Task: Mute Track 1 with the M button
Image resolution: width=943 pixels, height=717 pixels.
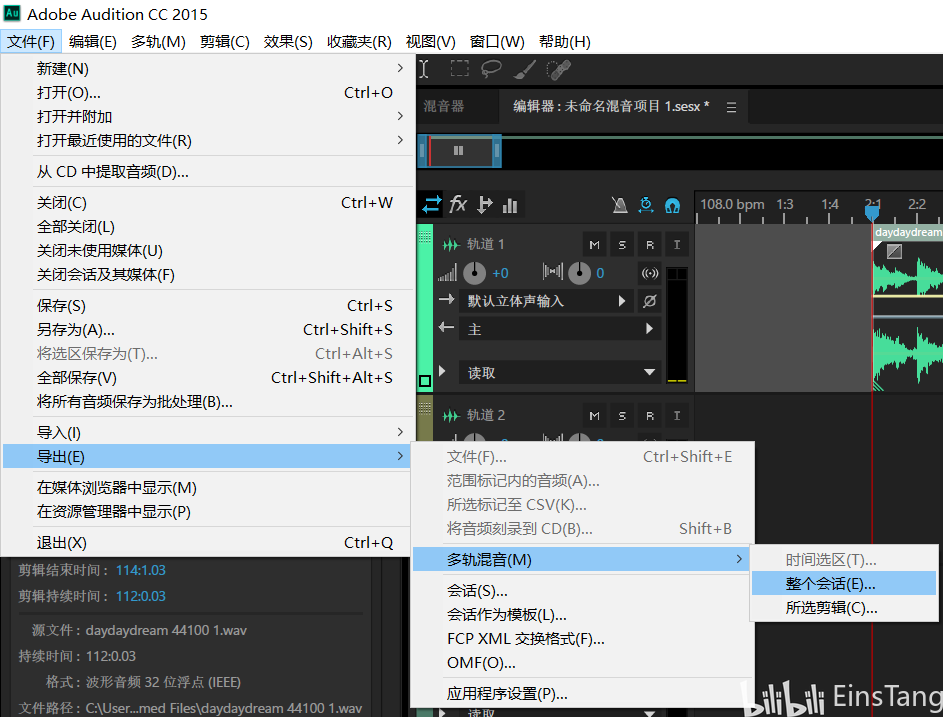Action: tap(594, 245)
